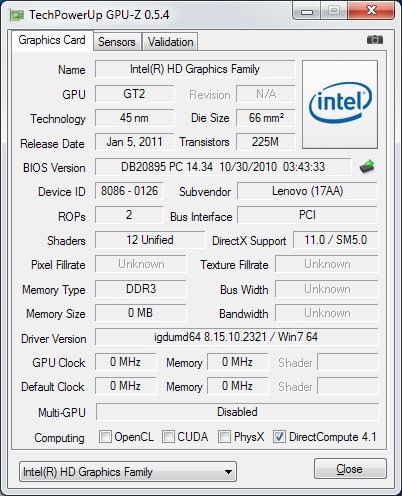Click the Bandwidth Unknown field
Image resolution: width=402 pixels, height=496 pixels.
pyautogui.click(x=327, y=313)
